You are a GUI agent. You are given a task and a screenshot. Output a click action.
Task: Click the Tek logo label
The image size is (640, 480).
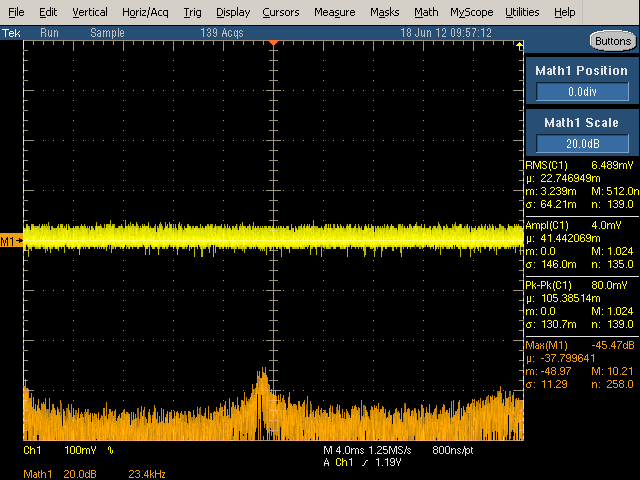coord(11,33)
